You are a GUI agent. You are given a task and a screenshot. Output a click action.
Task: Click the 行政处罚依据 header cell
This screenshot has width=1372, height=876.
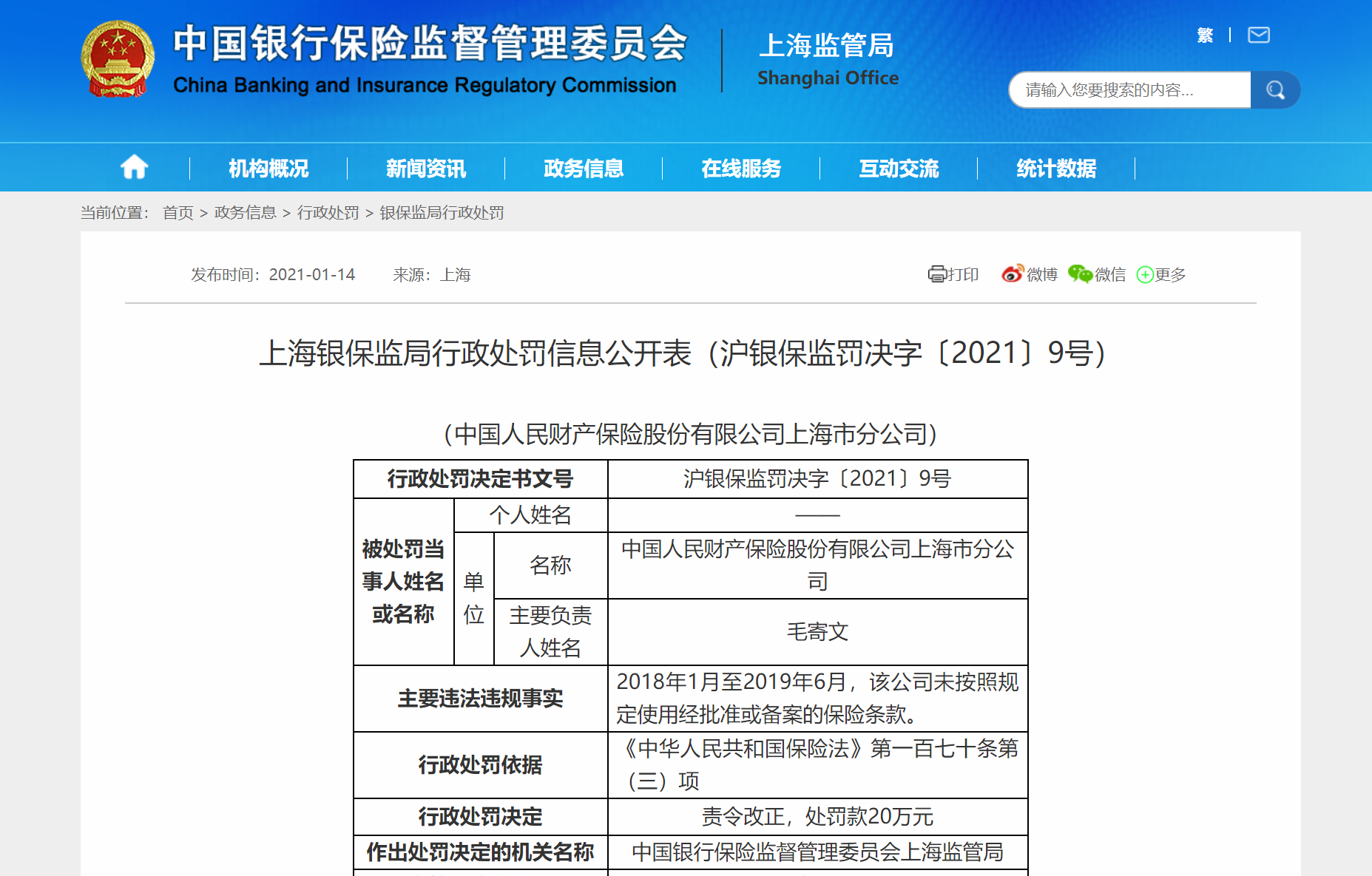(481, 765)
